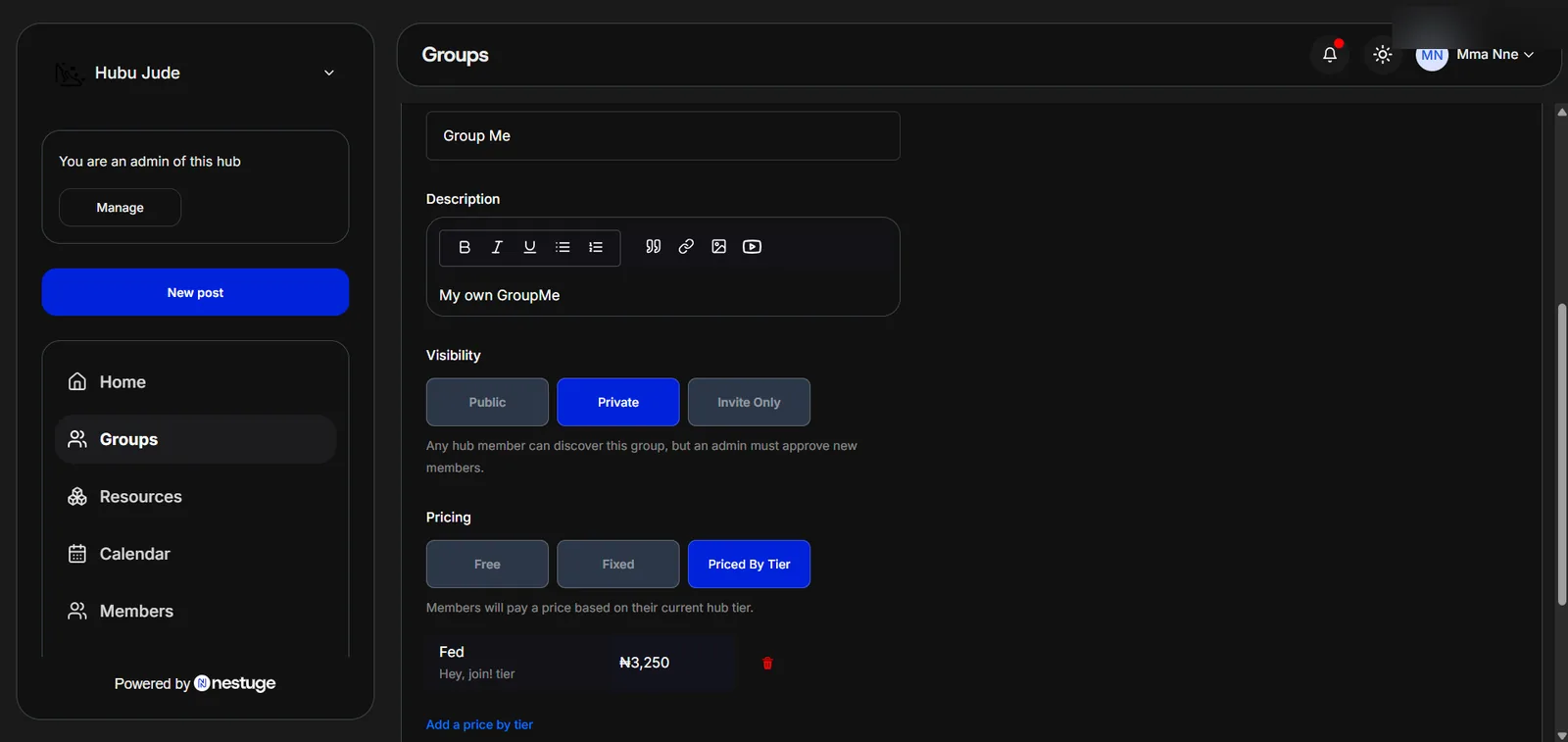Open the Mma Nne account dropdown
The width and height of the screenshot is (1568, 742).
coord(1494,55)
